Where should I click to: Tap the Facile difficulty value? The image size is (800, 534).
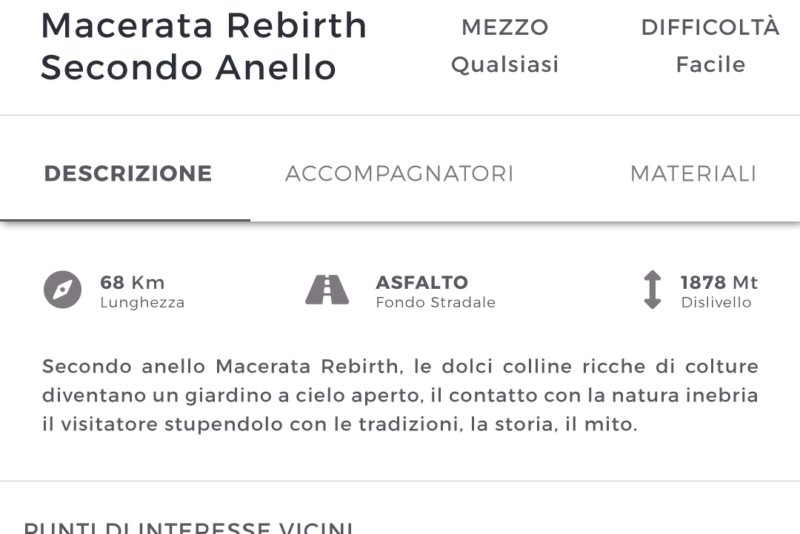711,65
